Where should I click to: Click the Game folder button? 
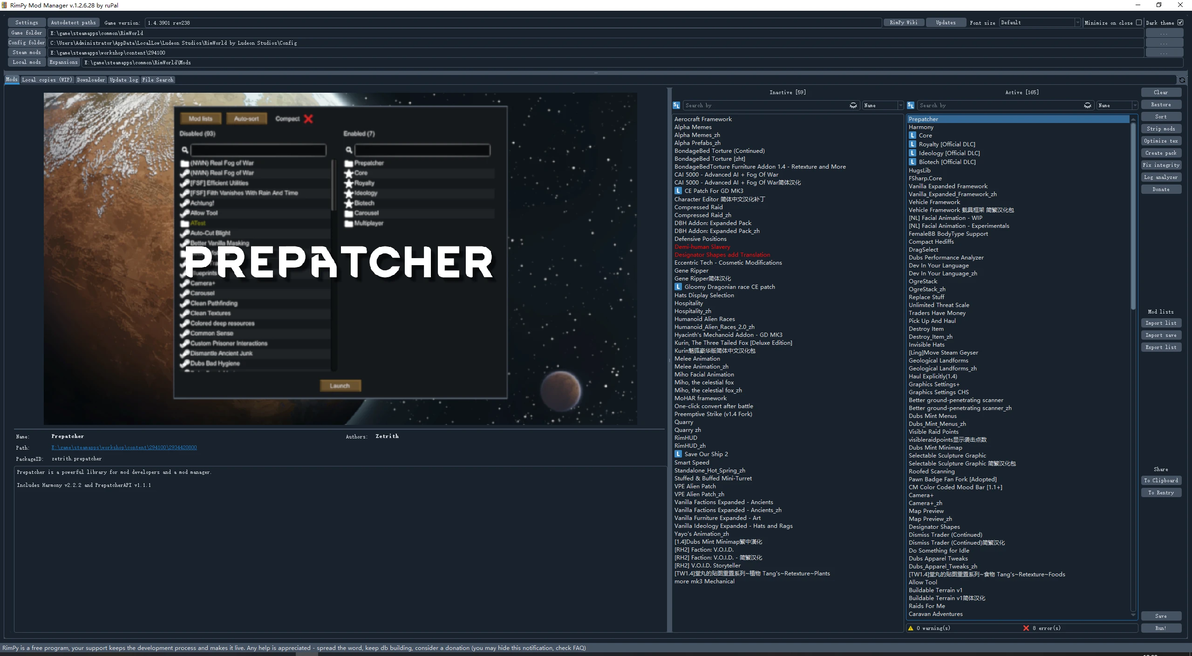(x=27, y=33)
